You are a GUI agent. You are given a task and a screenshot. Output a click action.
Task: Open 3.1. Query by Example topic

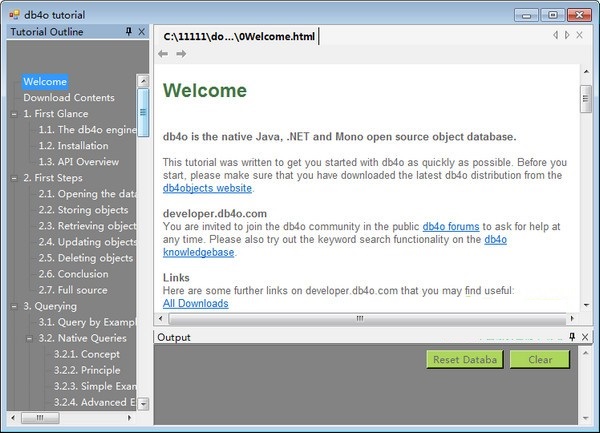(x=87, y=322)
